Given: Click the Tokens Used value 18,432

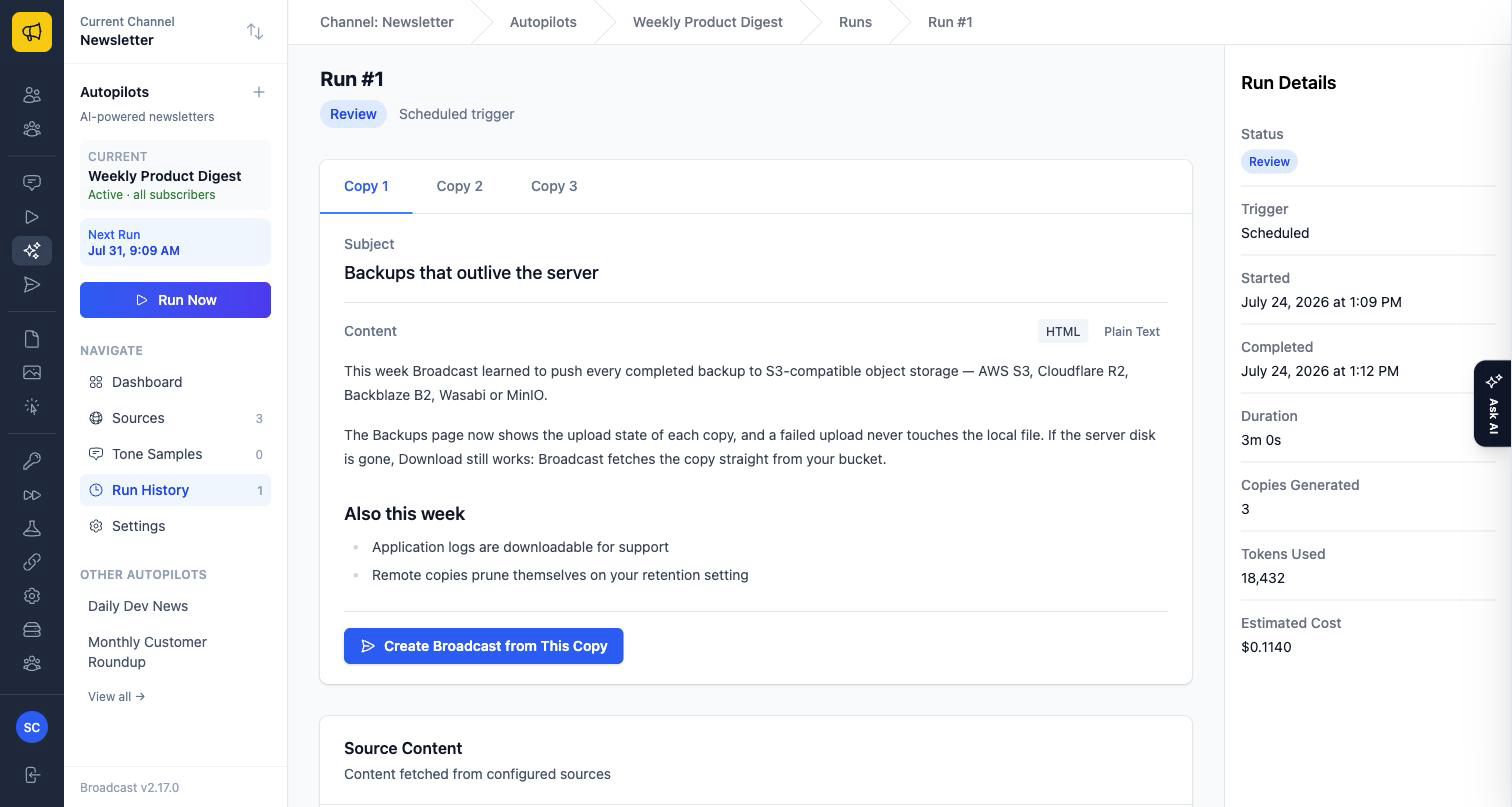Looking at the screenshot, I should click(x=1263, y=578).
